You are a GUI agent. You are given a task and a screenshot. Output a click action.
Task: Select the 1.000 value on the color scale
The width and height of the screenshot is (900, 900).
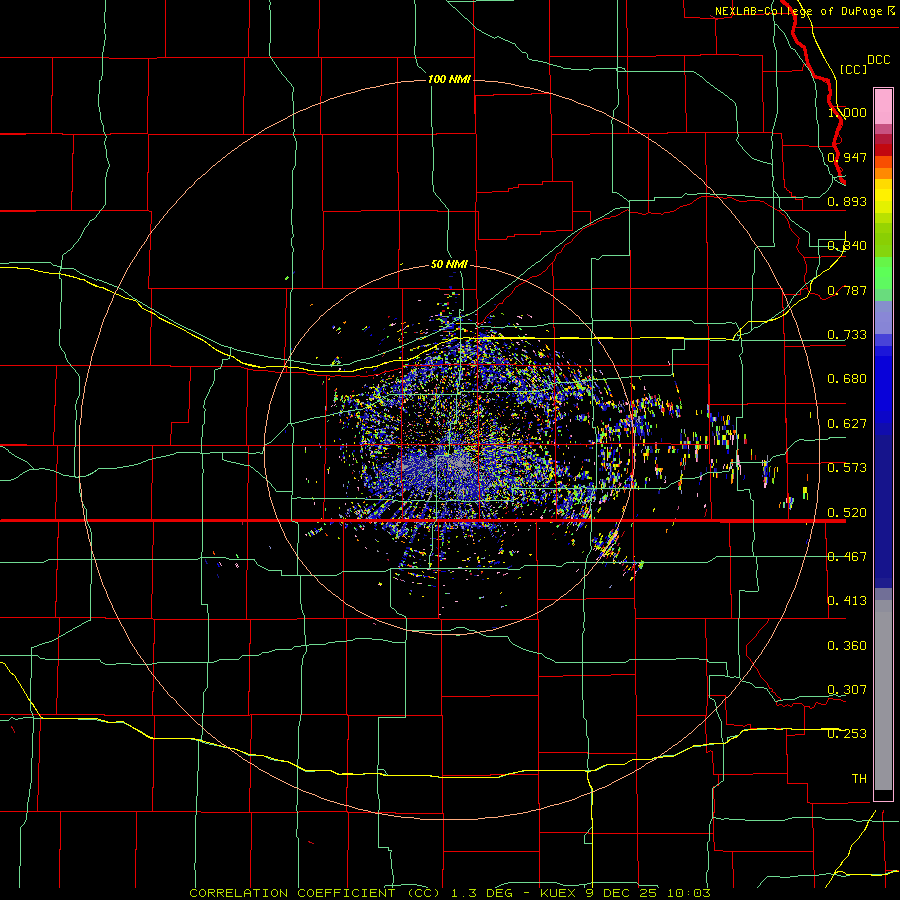point(847,112)
